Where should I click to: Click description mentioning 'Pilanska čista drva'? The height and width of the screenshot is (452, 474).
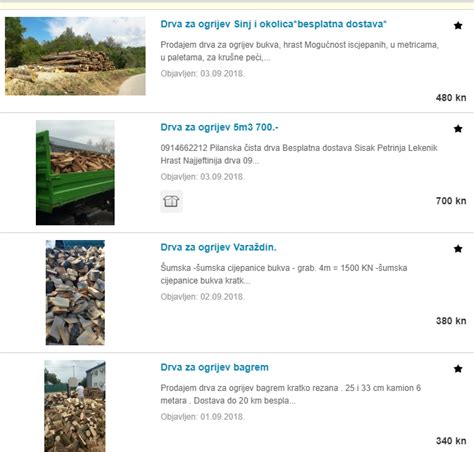[x=299, y=154]
